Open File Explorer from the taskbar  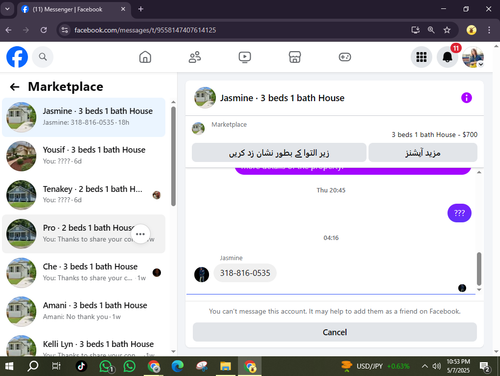225,366
